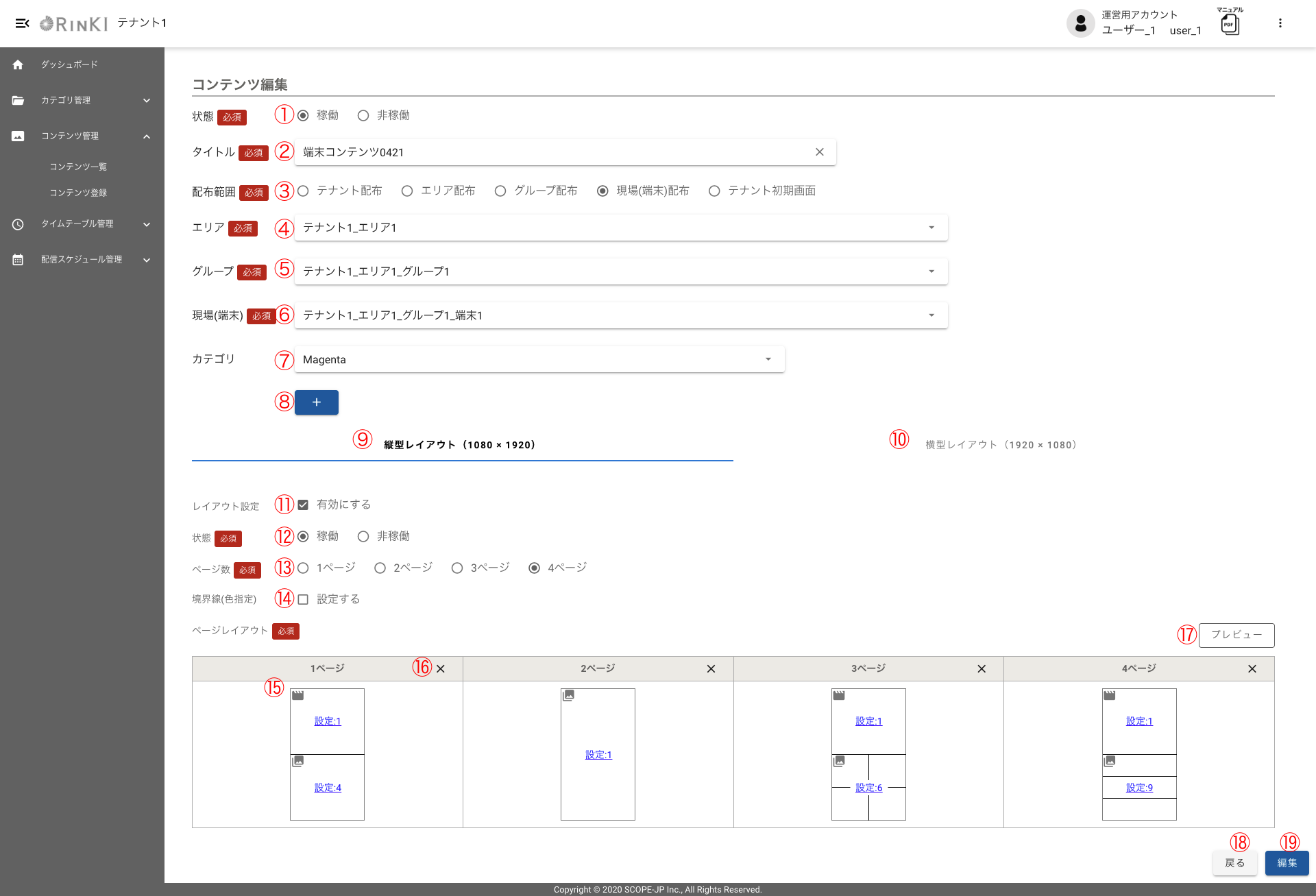Image resolution: width=1316 pixels, height=896 pixels.
Task: Select 非稼働 radio in top 状態 row
Action: [363, 116]
